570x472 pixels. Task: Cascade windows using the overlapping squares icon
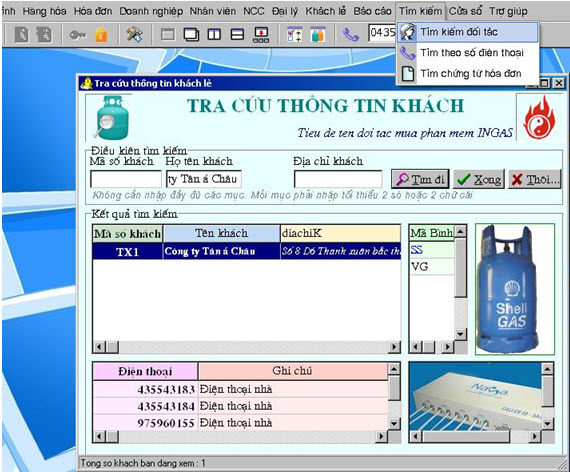191,35
